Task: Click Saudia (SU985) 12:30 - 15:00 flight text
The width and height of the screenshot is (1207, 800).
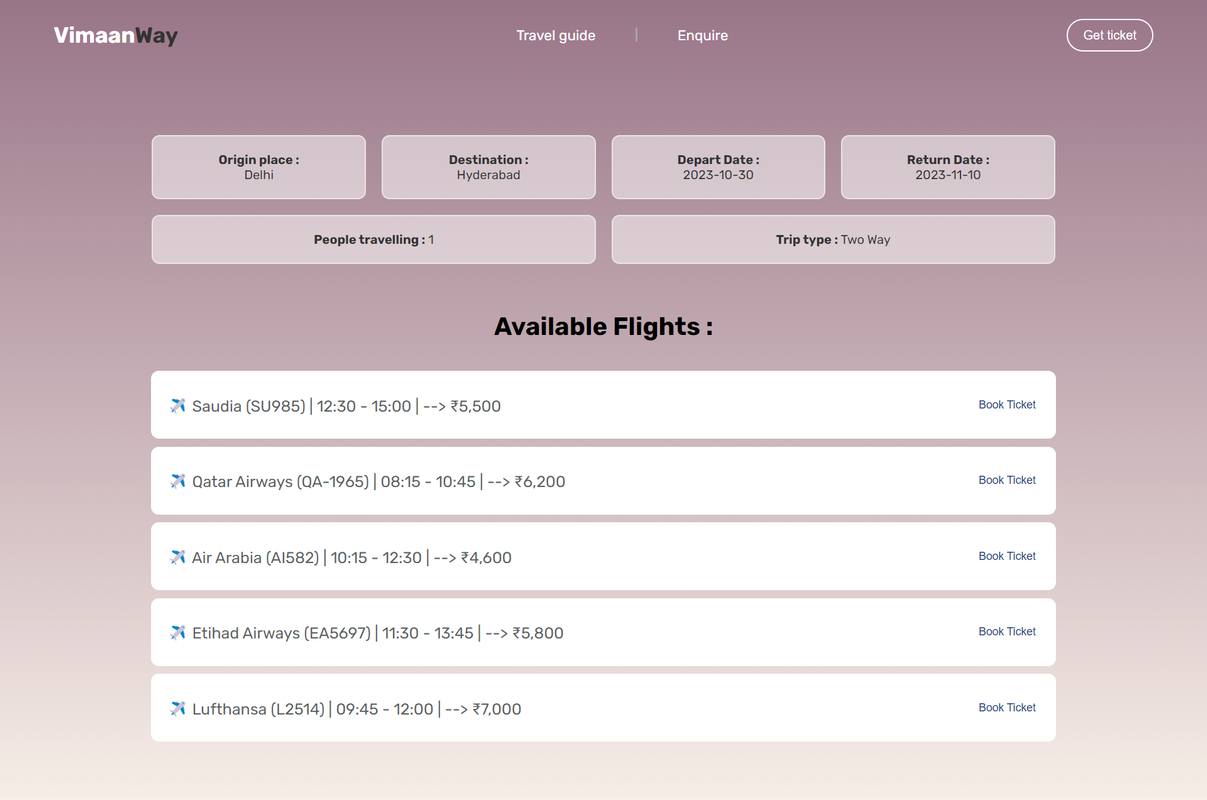Action: coord(346,406)
